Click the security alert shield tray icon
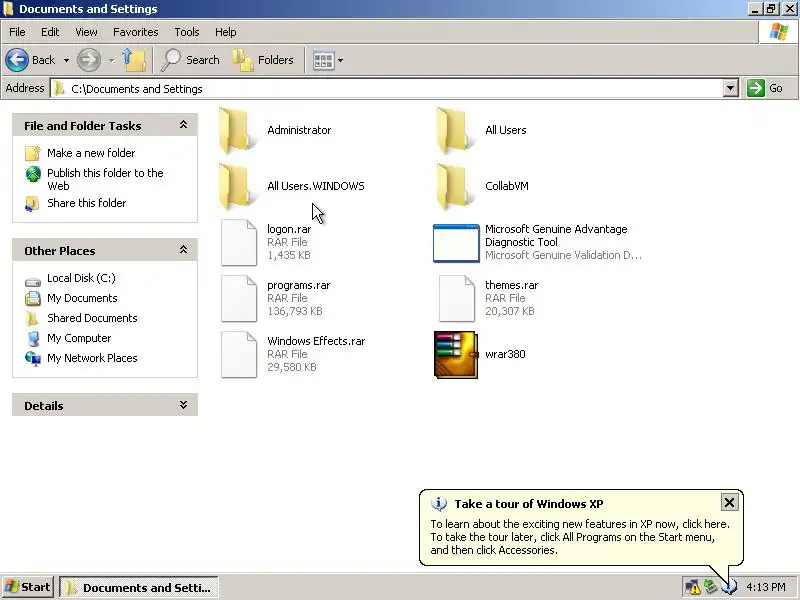The image size is (800, 600). pos(692,587)
